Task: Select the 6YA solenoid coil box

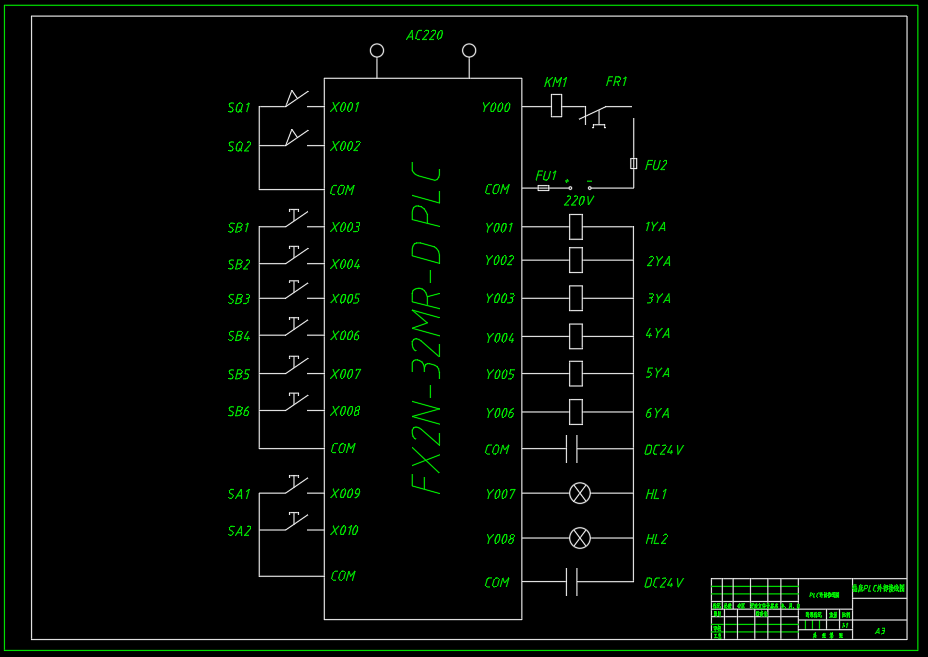Action: pos(575,412)
